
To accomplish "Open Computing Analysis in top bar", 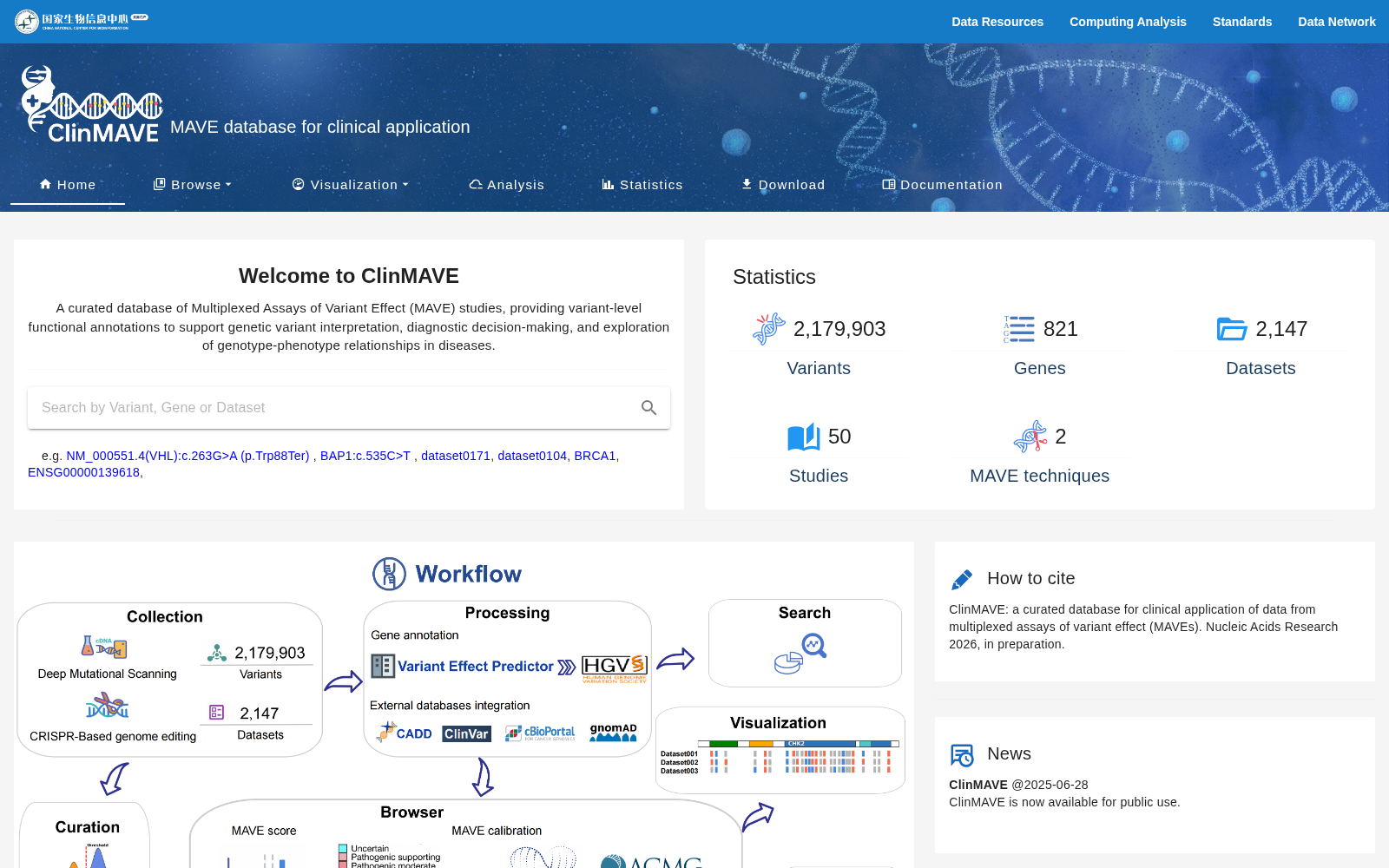I will tap(1128, 22).
